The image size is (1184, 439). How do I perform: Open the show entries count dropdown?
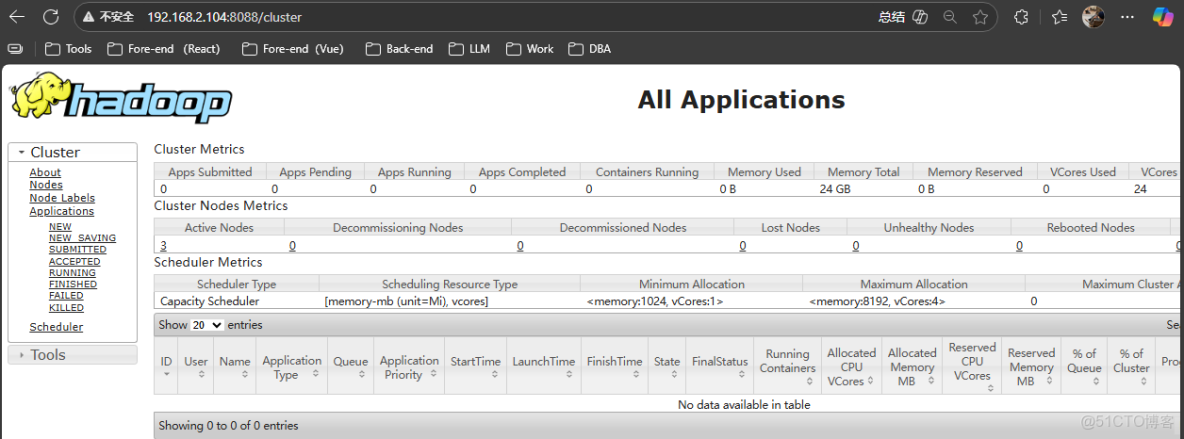(207, 325)
